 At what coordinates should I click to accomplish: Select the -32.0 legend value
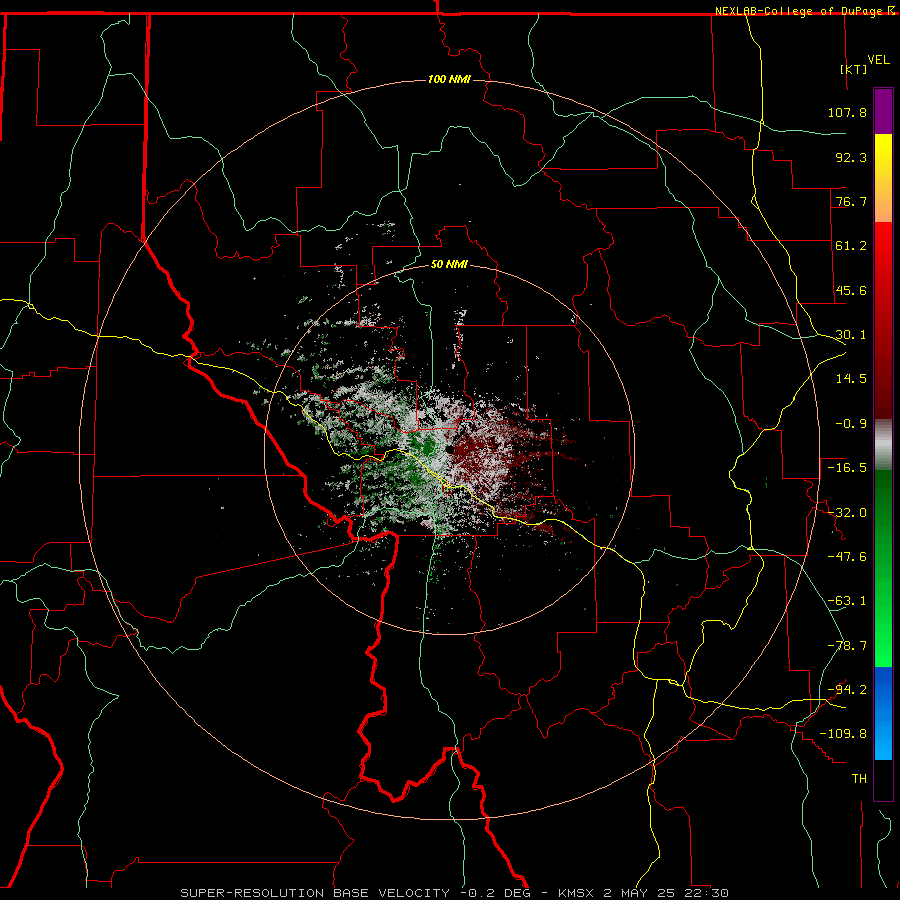[847, 513]
